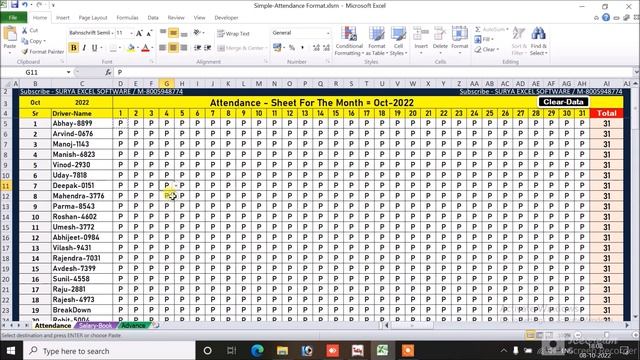Screen dimensions: 640x360
Task: Shrink font size with Shrink Font
Action: [x=149, y=33]
